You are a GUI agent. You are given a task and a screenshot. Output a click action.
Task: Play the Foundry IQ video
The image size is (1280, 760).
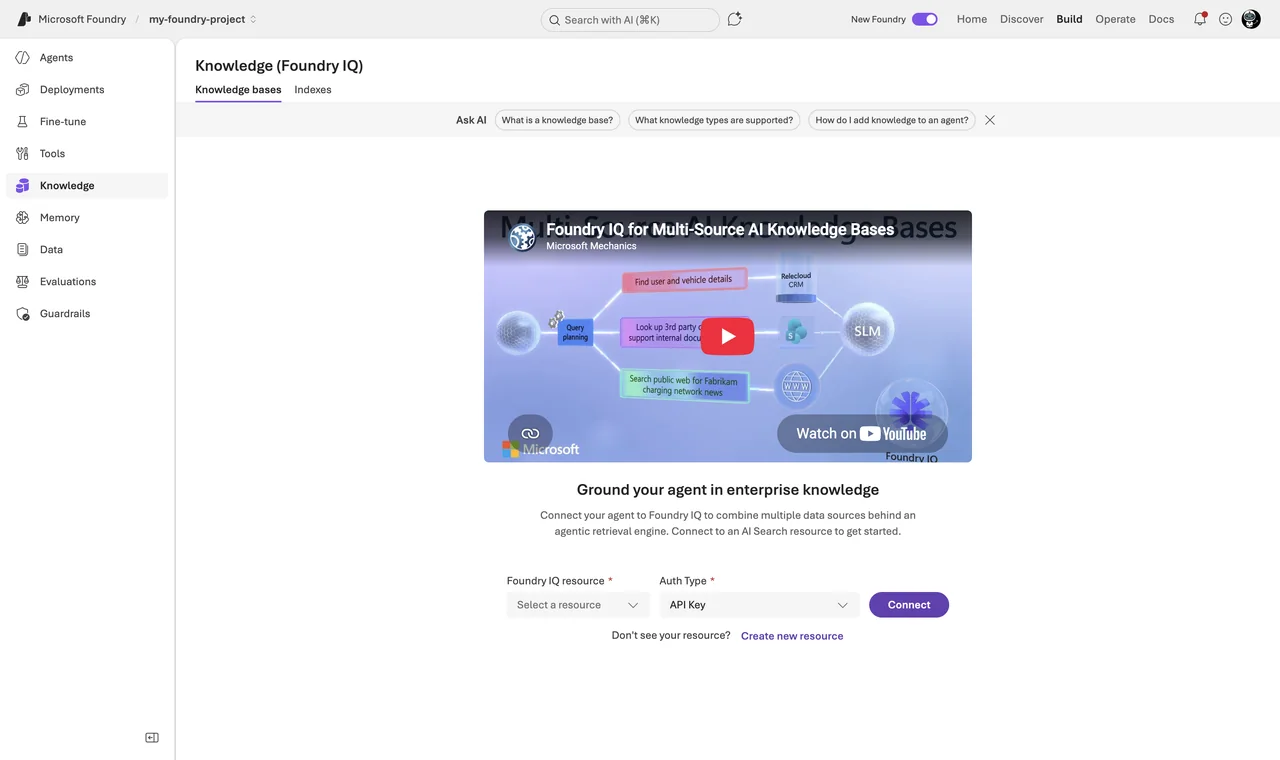[x=727, y=336]
